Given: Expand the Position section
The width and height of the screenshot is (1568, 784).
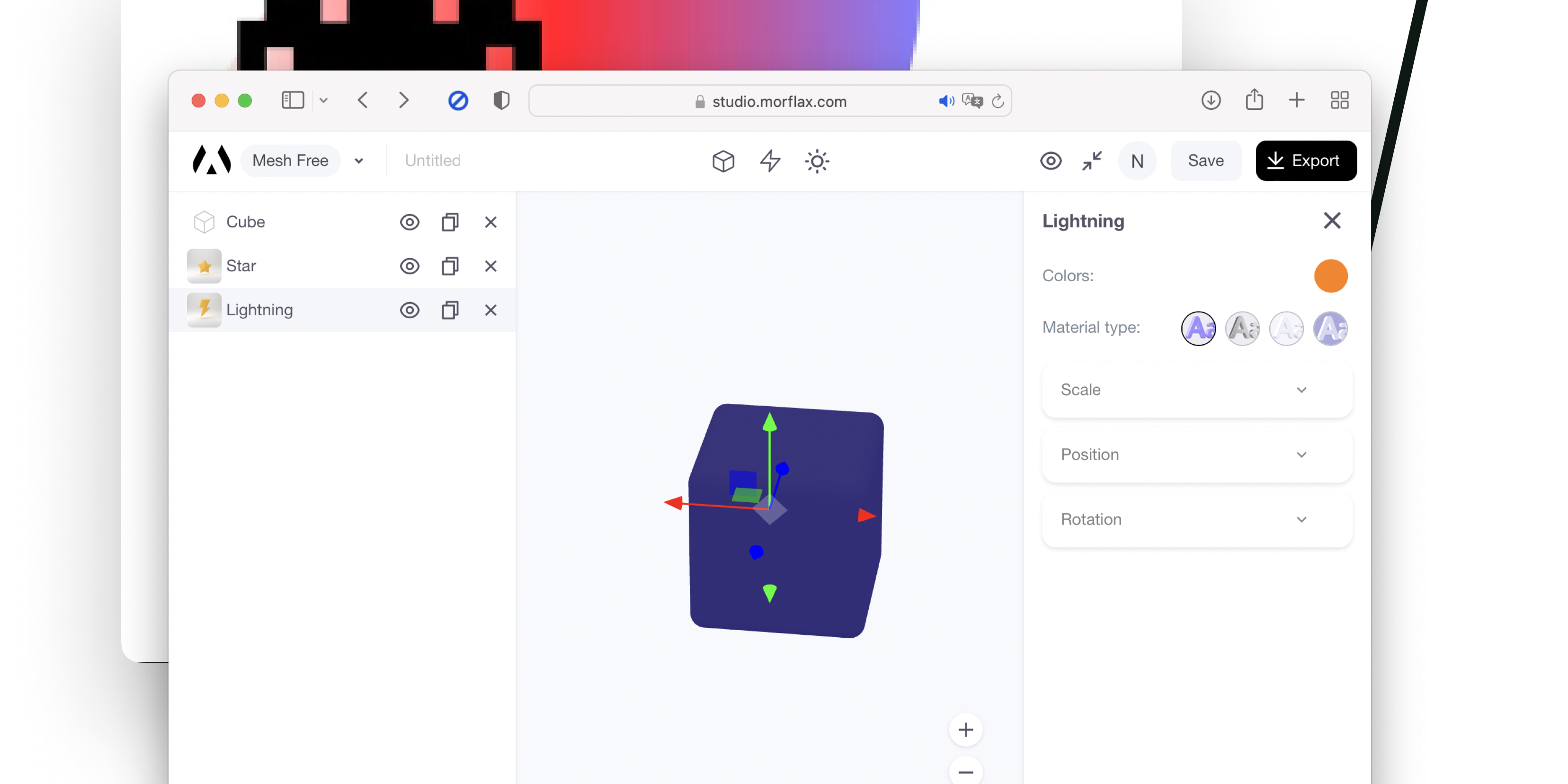Looking at the screenshot, I should point(1197,454).
